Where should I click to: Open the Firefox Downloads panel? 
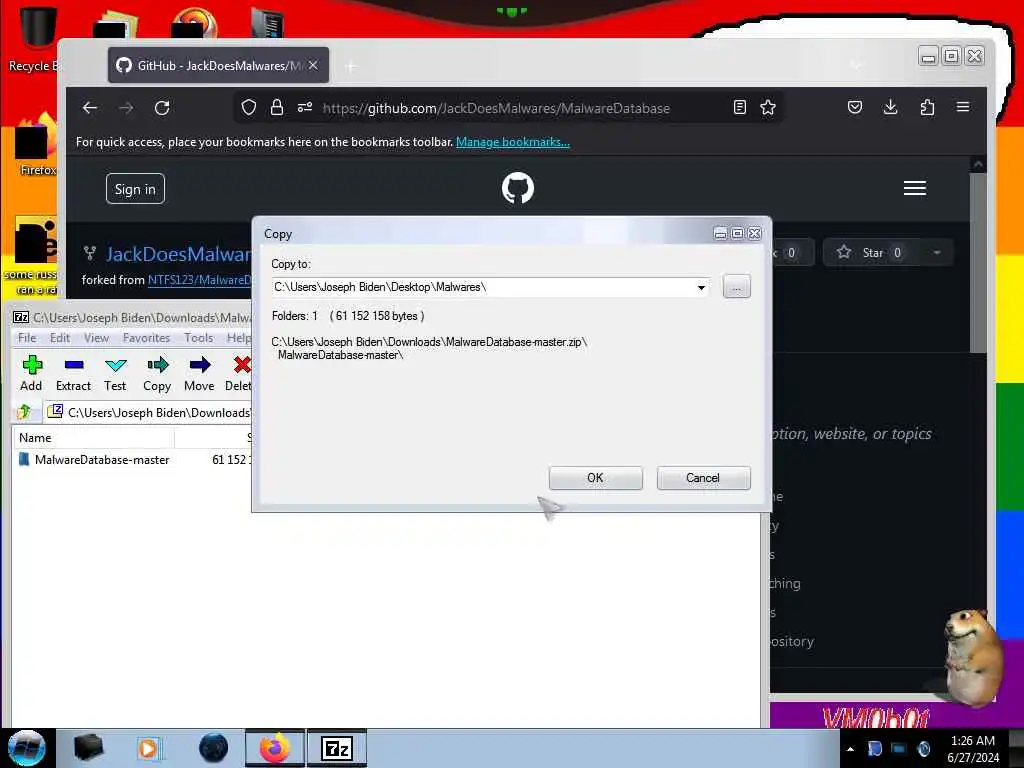(x=891, y=108)
